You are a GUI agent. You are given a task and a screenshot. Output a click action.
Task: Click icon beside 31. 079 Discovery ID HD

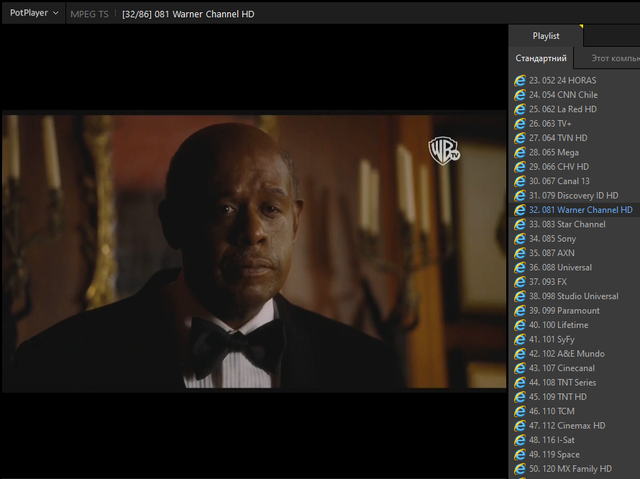point(520,195)
